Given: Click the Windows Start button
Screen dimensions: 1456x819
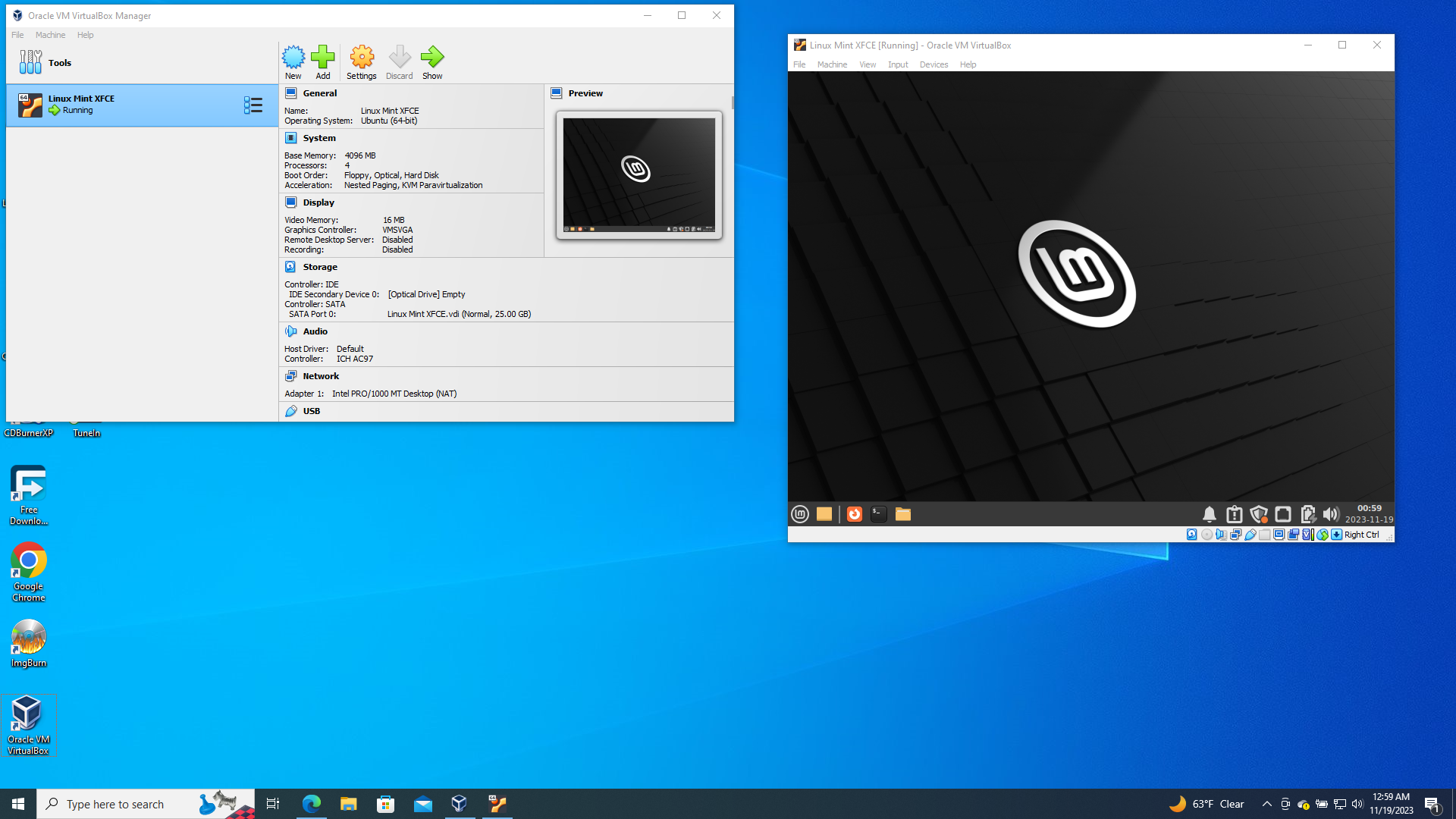Looking at the screenshot, I should [18, 804].
